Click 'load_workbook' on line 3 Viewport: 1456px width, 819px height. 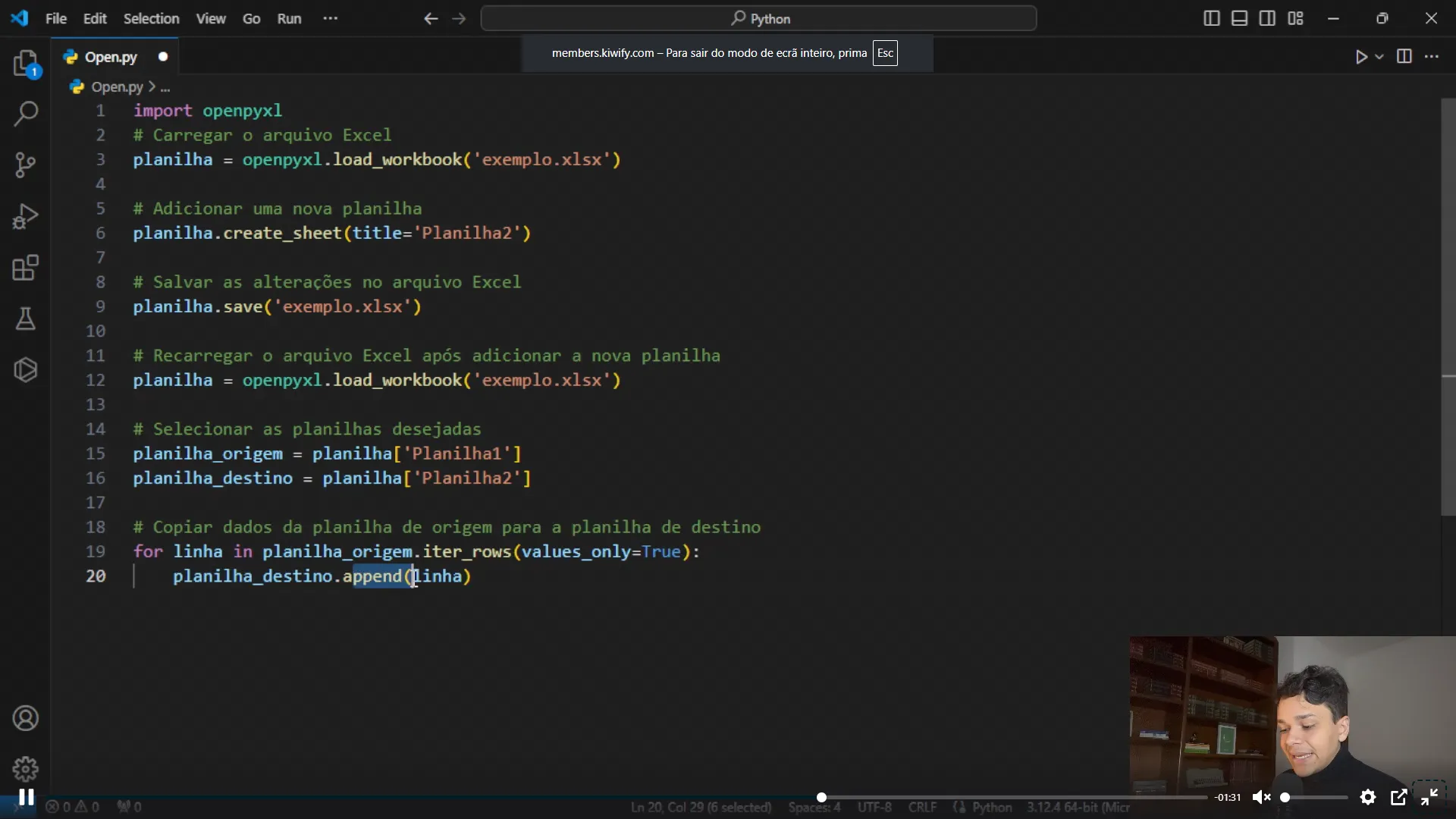tap(397, 160)
